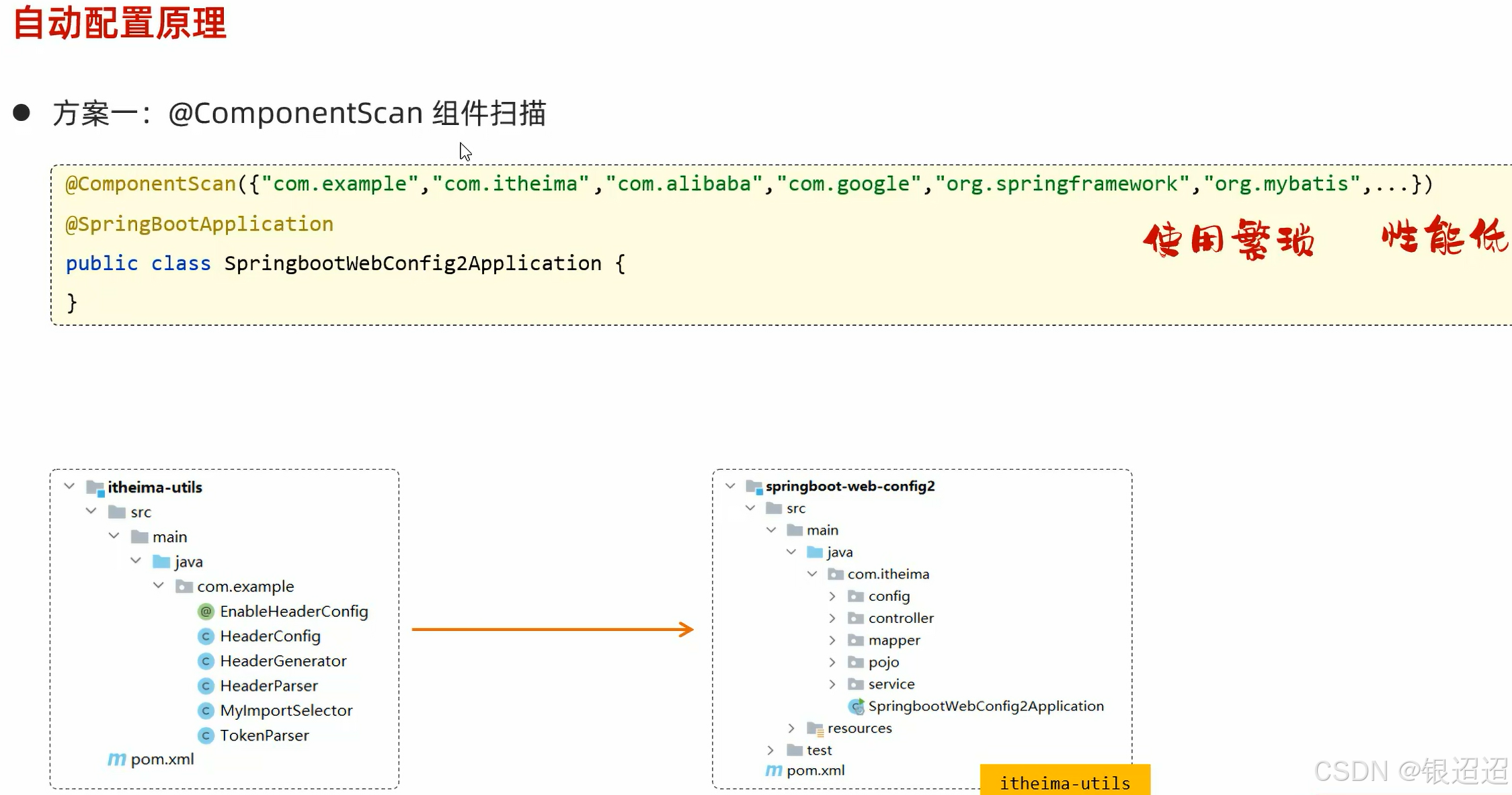Click the com.itheima package icon

click(835, 574)
